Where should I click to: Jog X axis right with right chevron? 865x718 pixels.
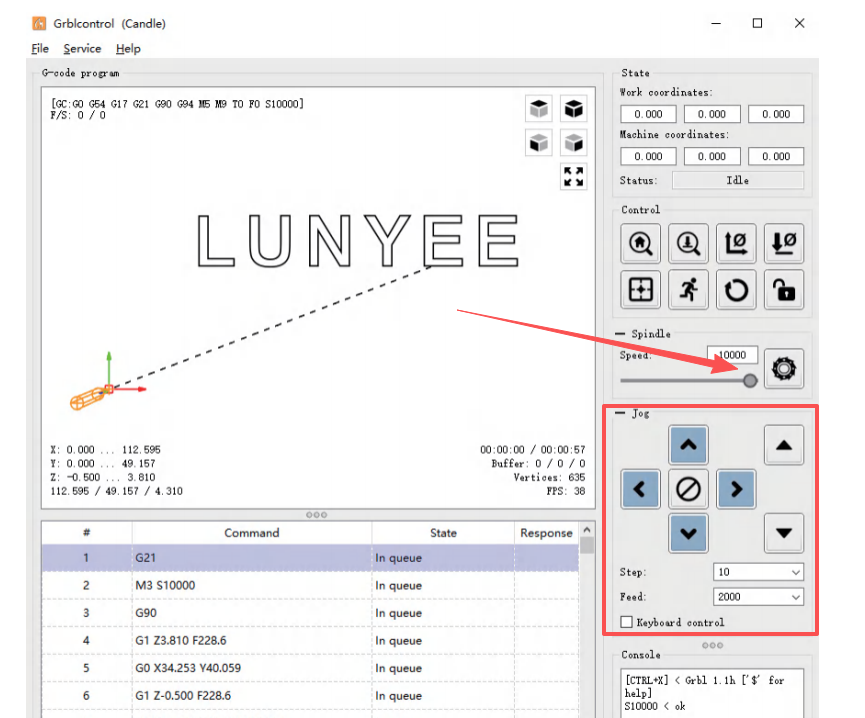(736, 489)
